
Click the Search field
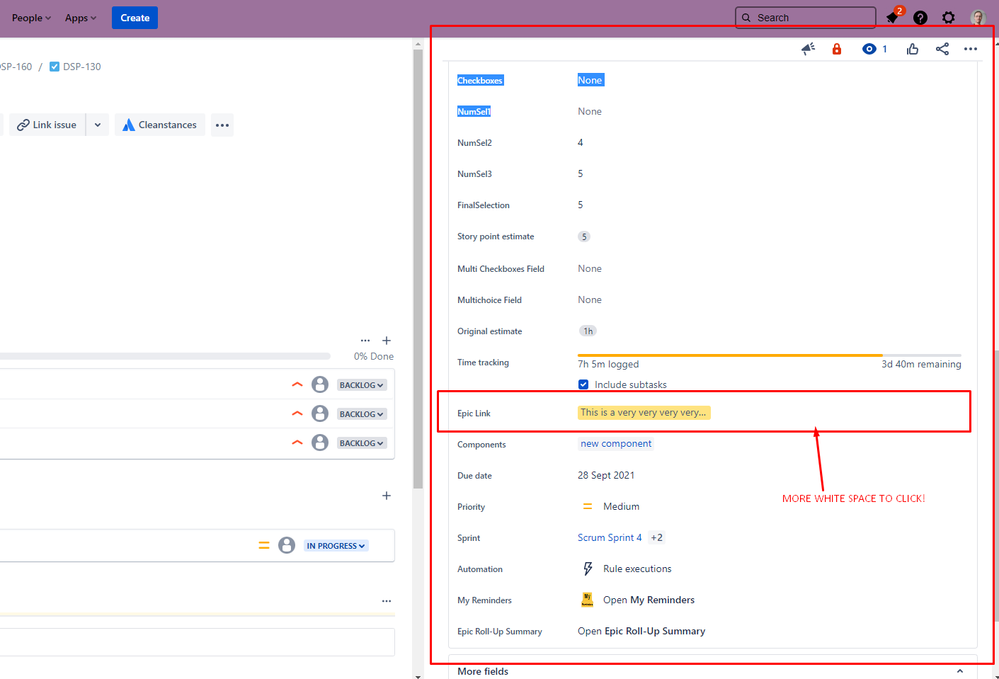805,18
